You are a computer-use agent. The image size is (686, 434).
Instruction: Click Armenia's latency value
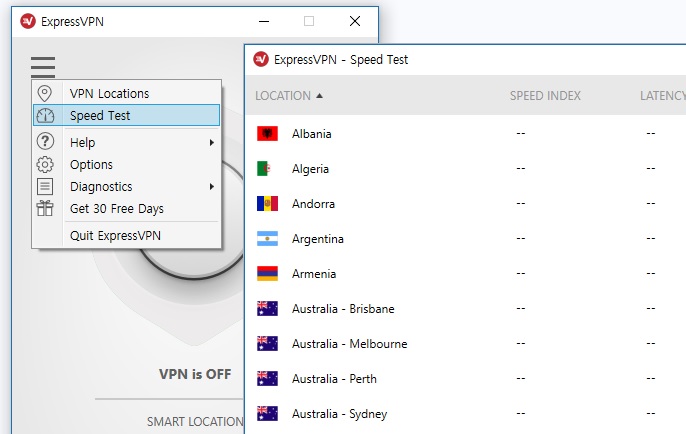pyautogui.click(x=651, y=273)
